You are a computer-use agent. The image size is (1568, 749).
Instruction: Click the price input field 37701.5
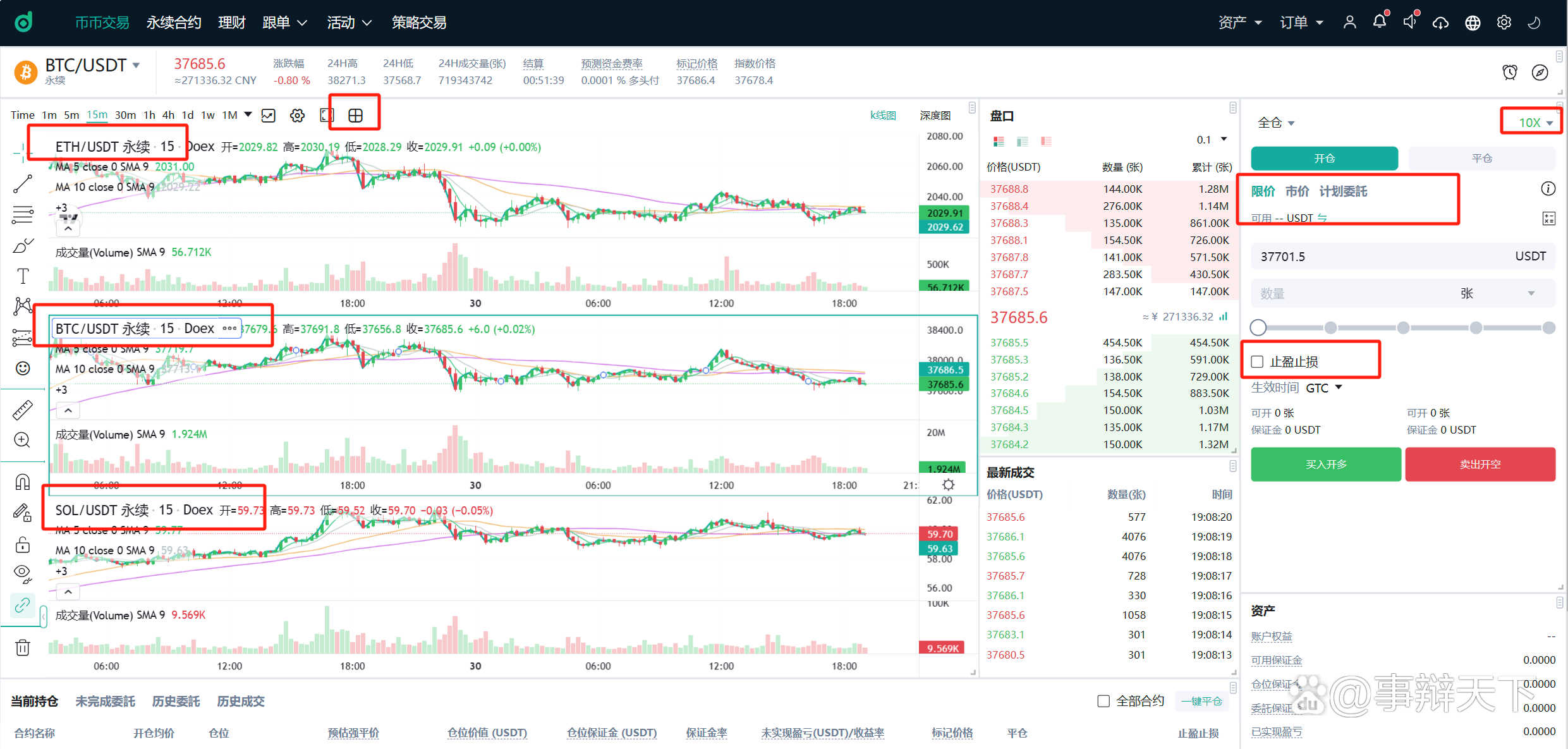pyautogui.click(x=1403, y=257)
